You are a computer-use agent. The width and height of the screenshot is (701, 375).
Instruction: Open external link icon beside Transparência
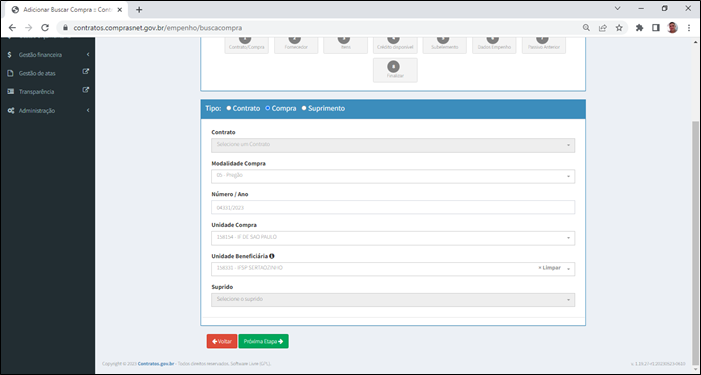(x=85, y=90)
